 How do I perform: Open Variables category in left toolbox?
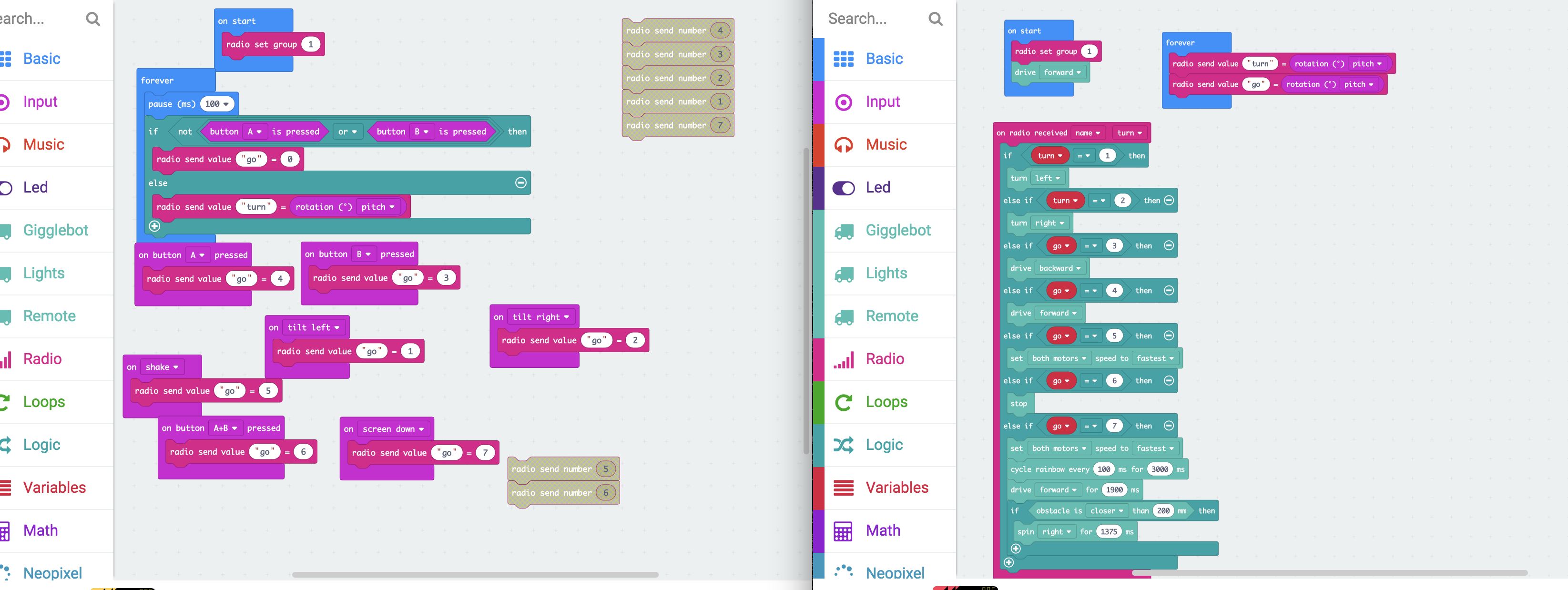click(x=54, y=488)
